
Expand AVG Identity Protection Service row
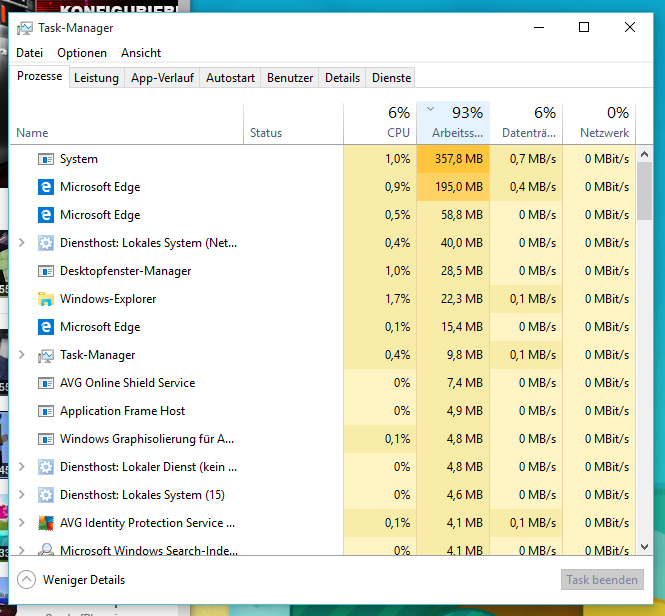tap(22, 523)
